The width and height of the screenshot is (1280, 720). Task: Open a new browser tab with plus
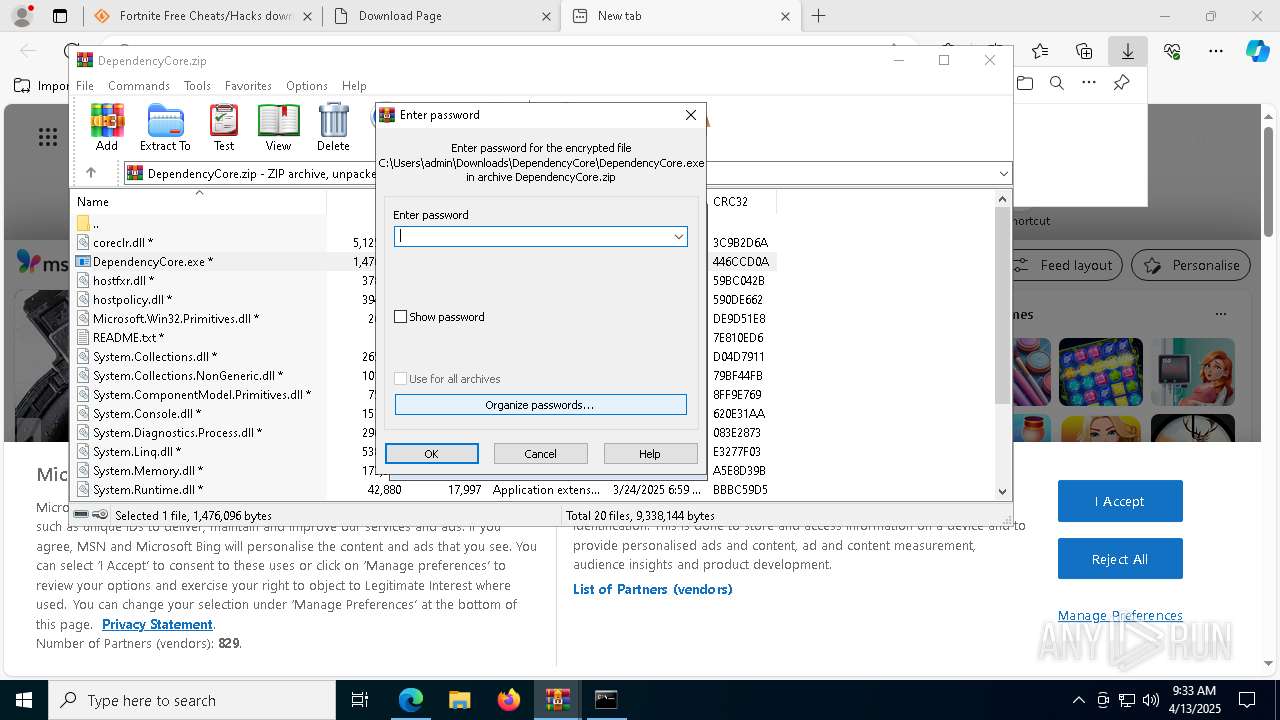pyautogui.click(x=818, y=16)
